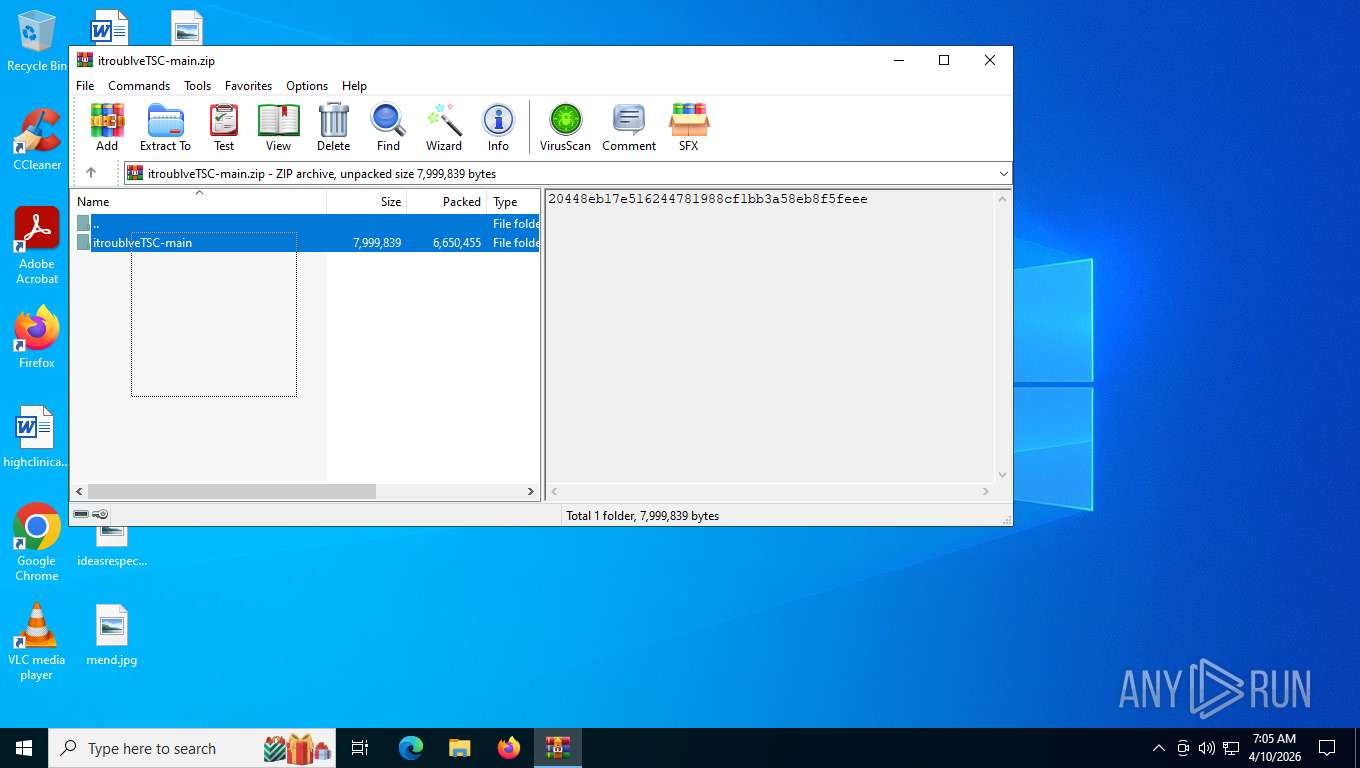Open Firefox desktop shortcut
The image size is (1360, 768).
click(37, 337)
